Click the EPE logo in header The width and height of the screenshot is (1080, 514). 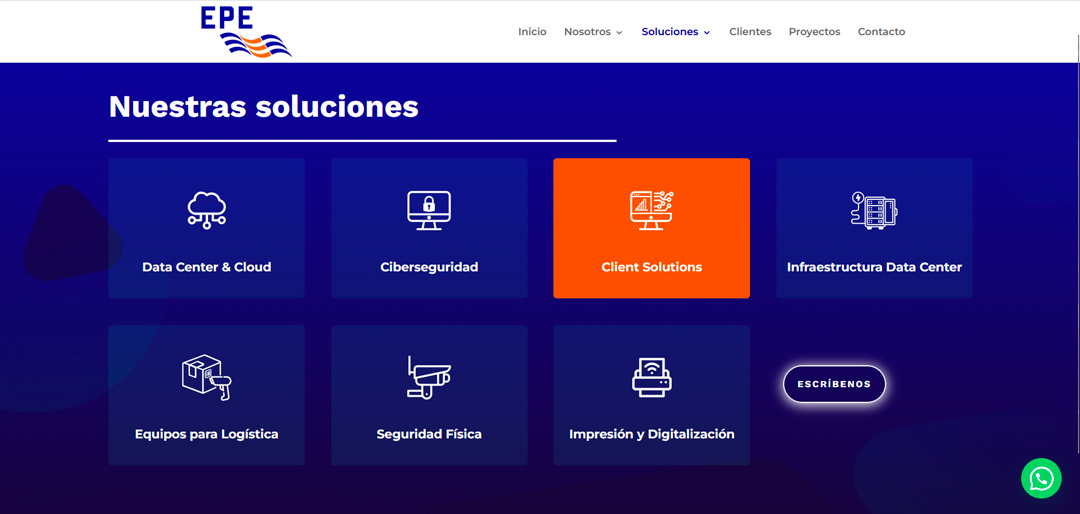pyautogui.click(x=245, y=31)
